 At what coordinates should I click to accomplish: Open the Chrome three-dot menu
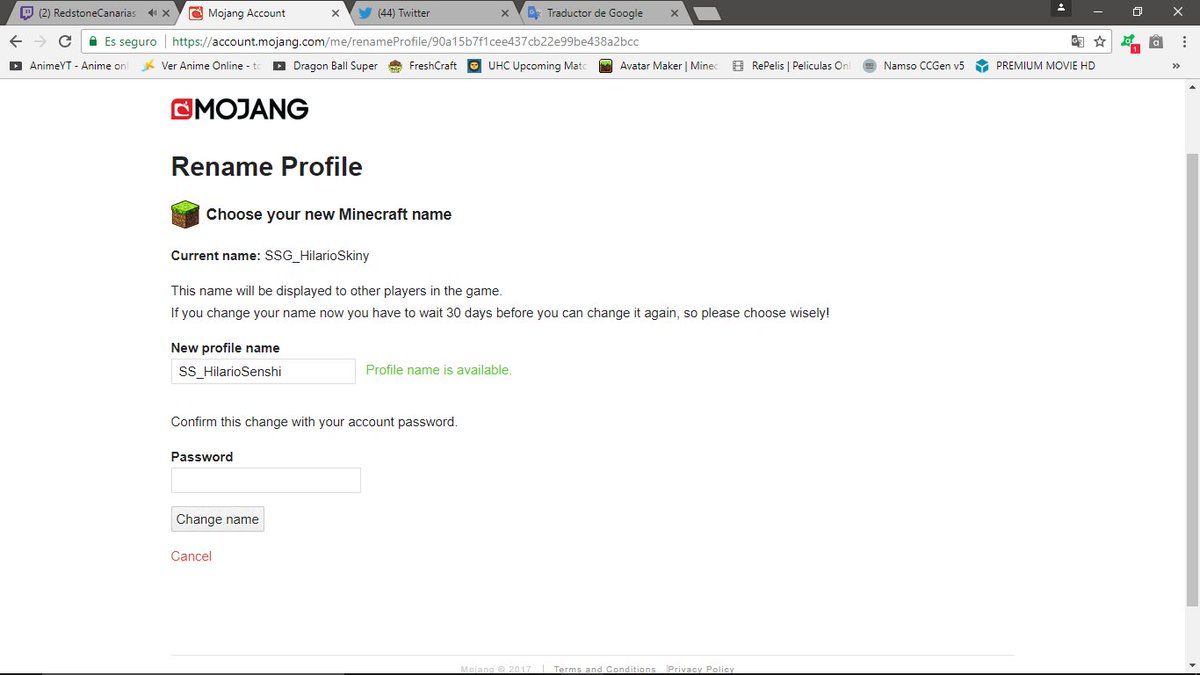click(1183, 42)
